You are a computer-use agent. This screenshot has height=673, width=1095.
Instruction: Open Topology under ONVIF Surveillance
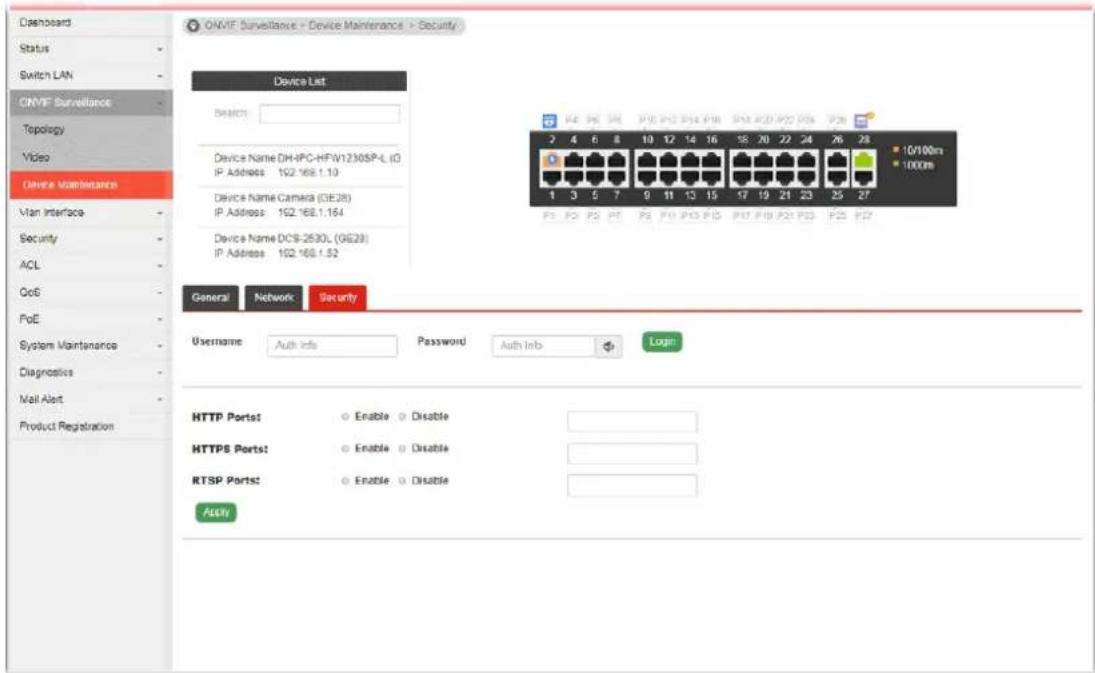tap(91, 130)
